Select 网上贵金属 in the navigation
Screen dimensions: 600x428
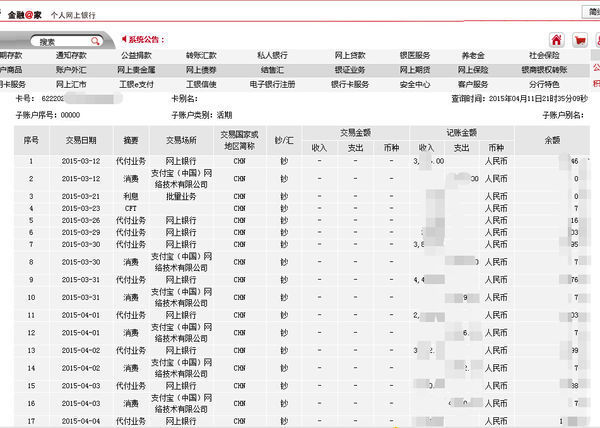tap(136, 70)
